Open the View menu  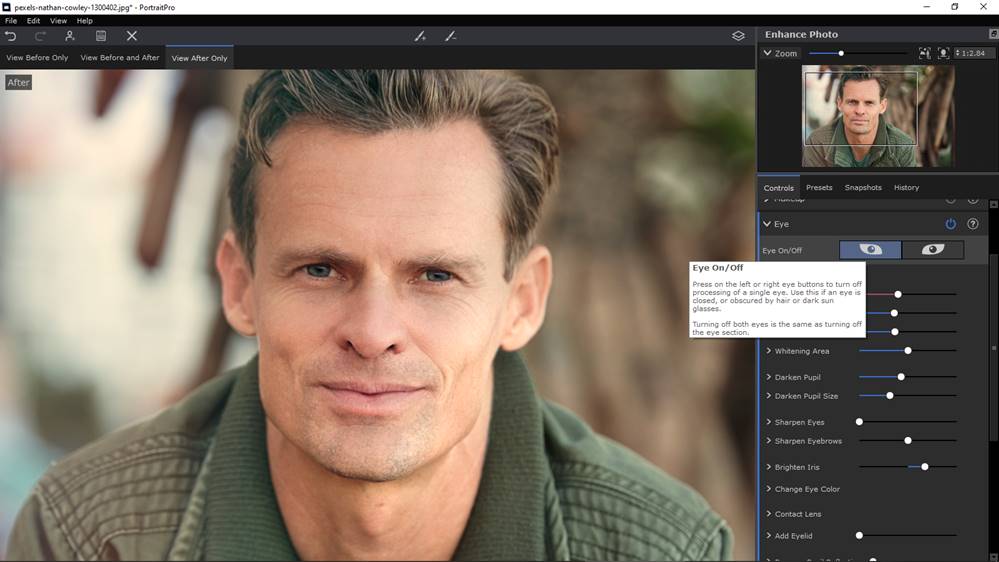pyautogui.click(x=58, y=20)
